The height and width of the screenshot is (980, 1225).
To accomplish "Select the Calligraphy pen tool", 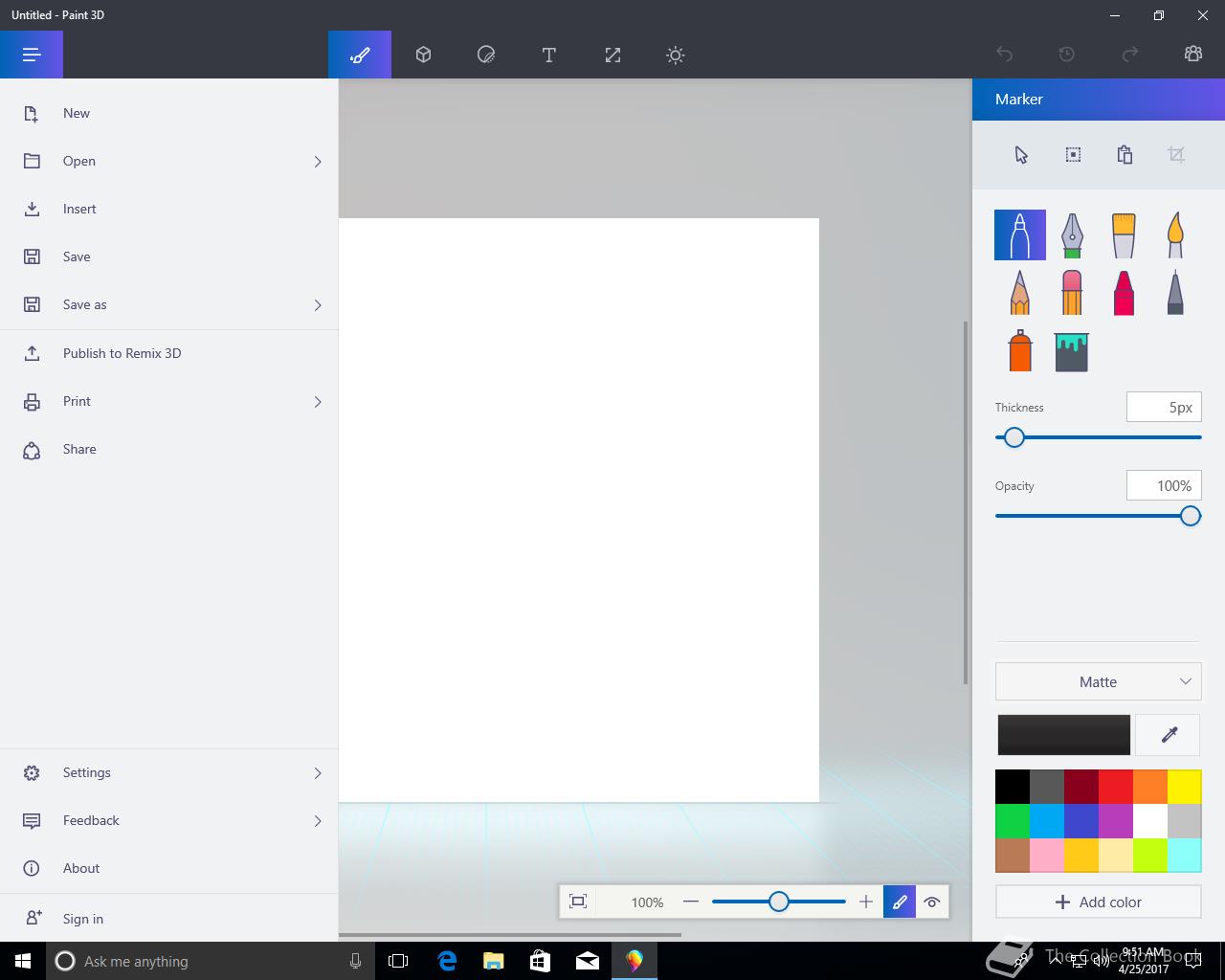I will coord(1072,235).
